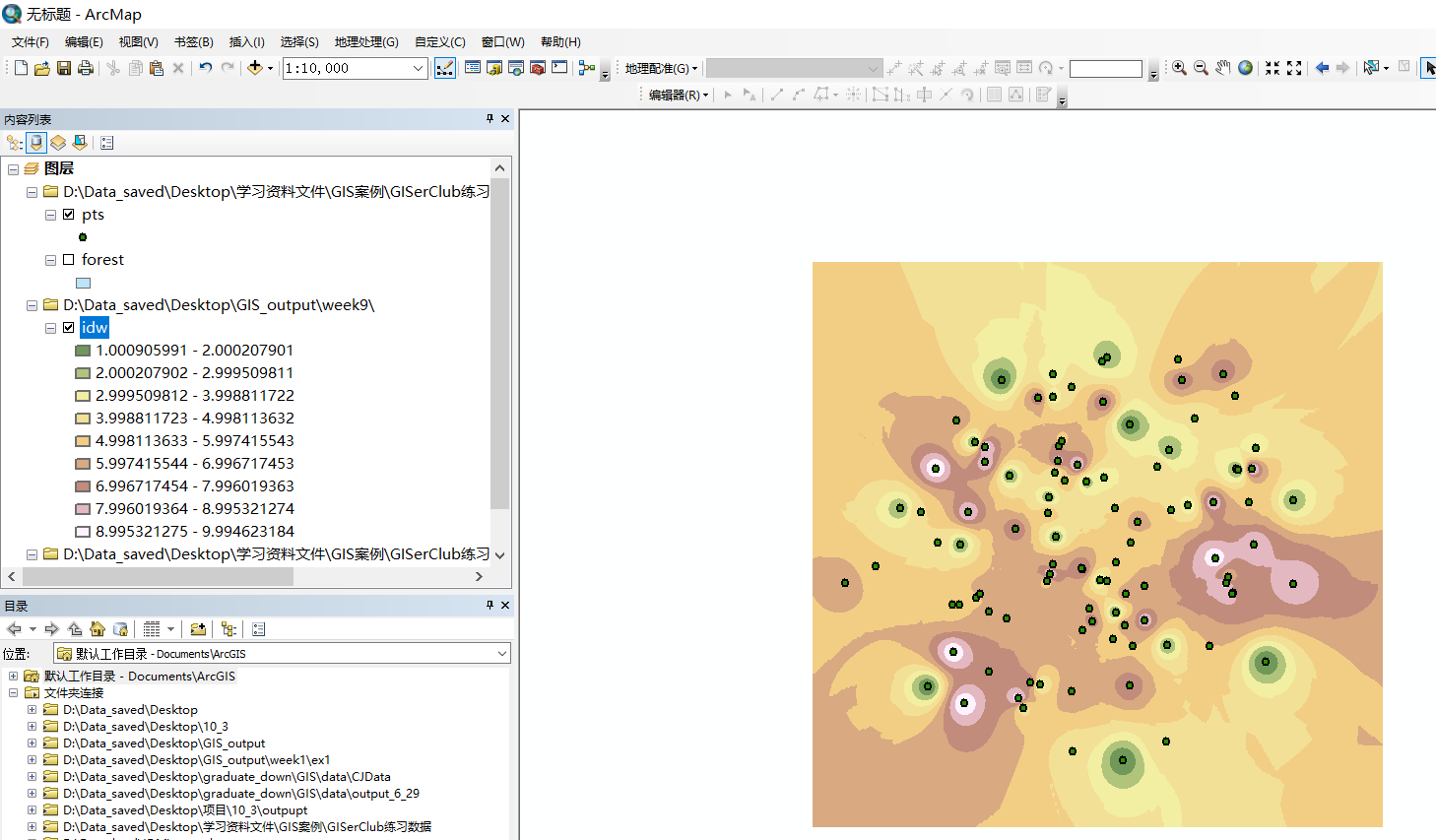Open the Add Data dropdown arrow

pos(270,68)
